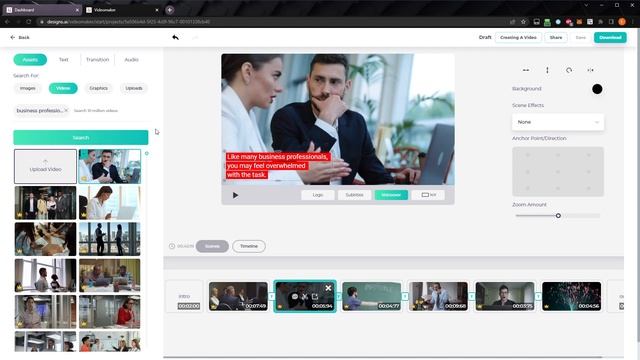640x360 pixels.
Task: Click the Download button
Action: click(x=610, y=38)
